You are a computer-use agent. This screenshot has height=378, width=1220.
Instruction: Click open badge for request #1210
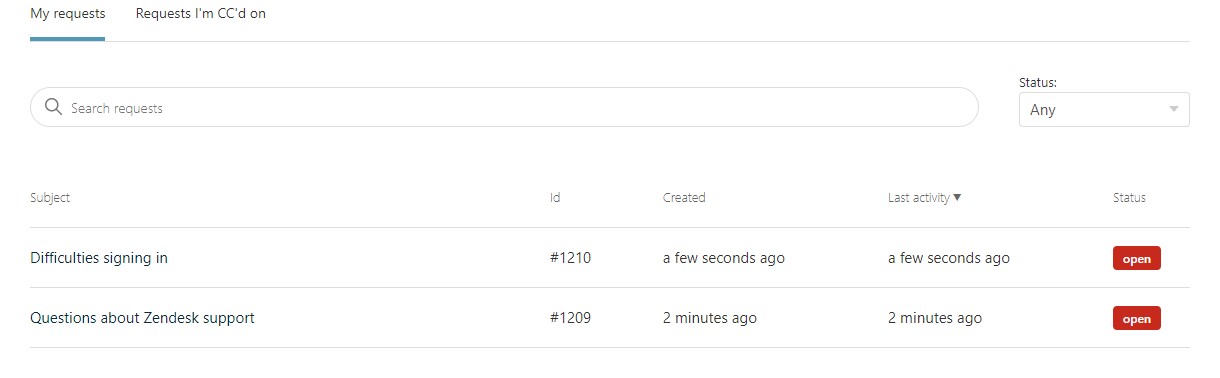pos(1137,259)
